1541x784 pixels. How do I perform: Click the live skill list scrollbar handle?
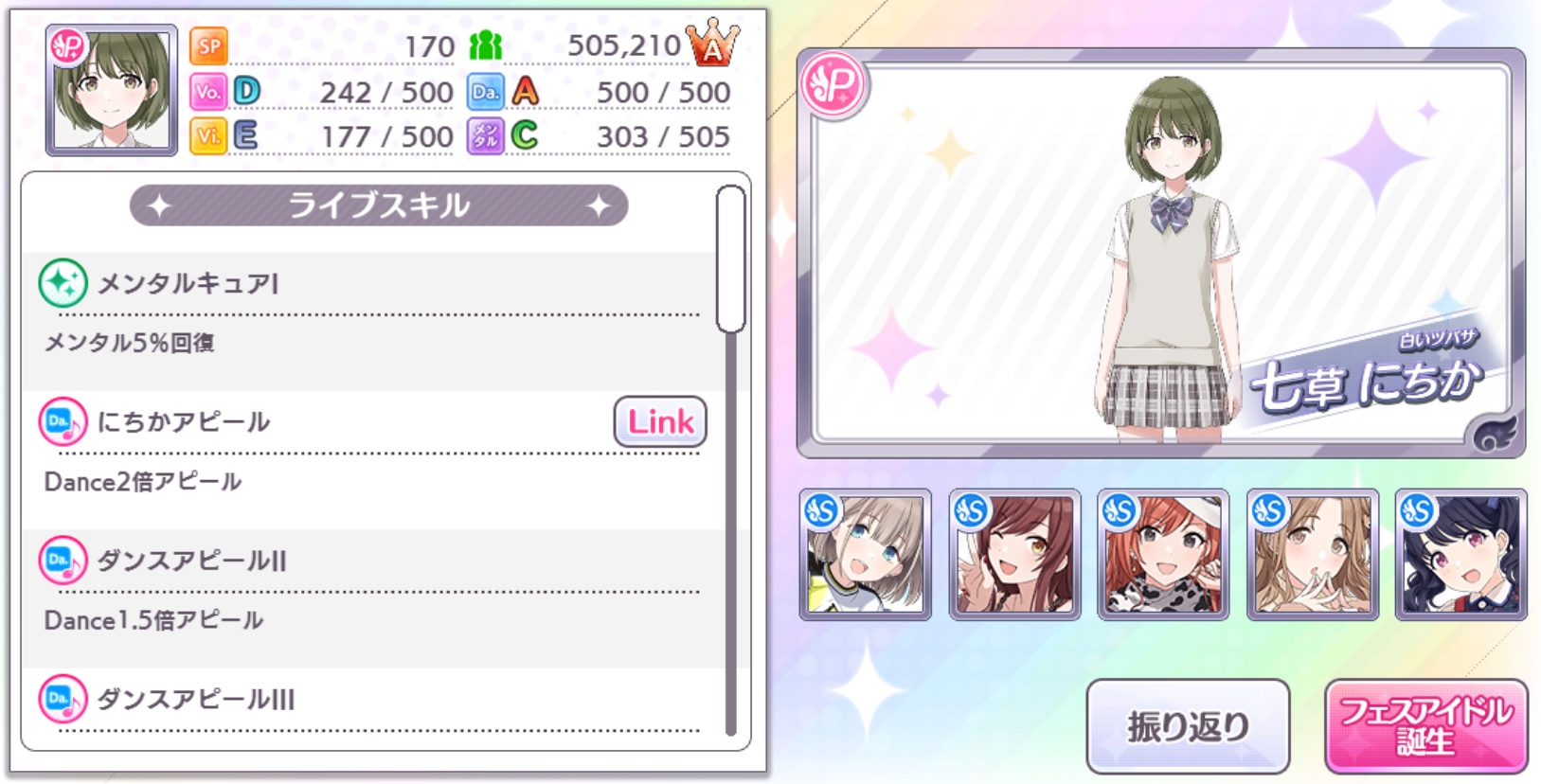731,259
